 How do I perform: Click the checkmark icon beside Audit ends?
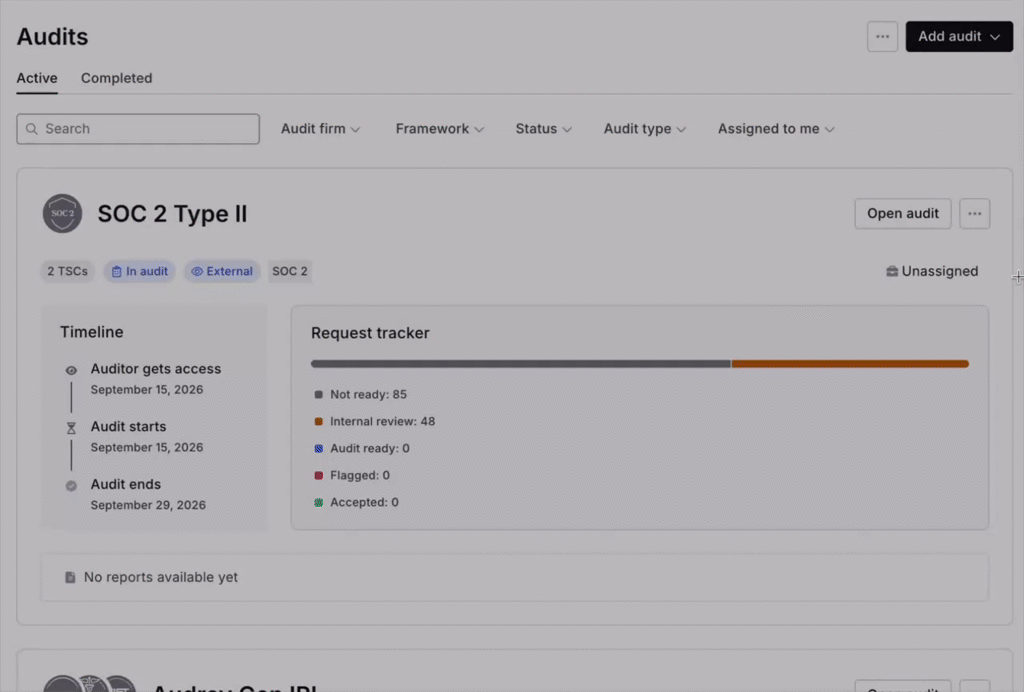click(71, 486)
